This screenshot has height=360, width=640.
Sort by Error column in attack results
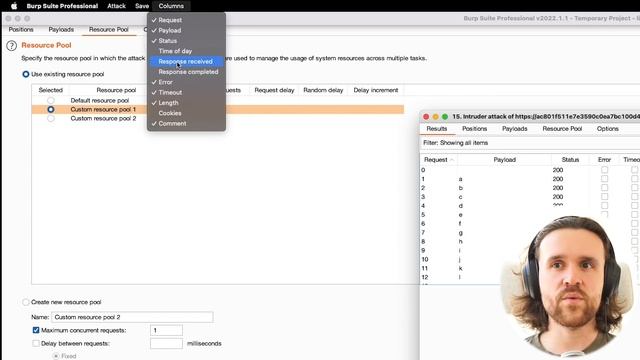click(x=604, y=160)
